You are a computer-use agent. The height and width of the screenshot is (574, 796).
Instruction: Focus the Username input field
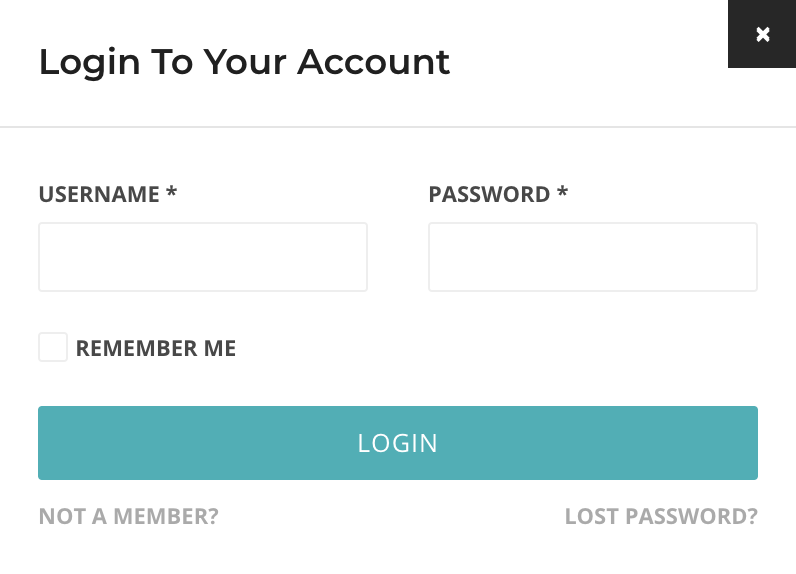[x=203, y=257]
